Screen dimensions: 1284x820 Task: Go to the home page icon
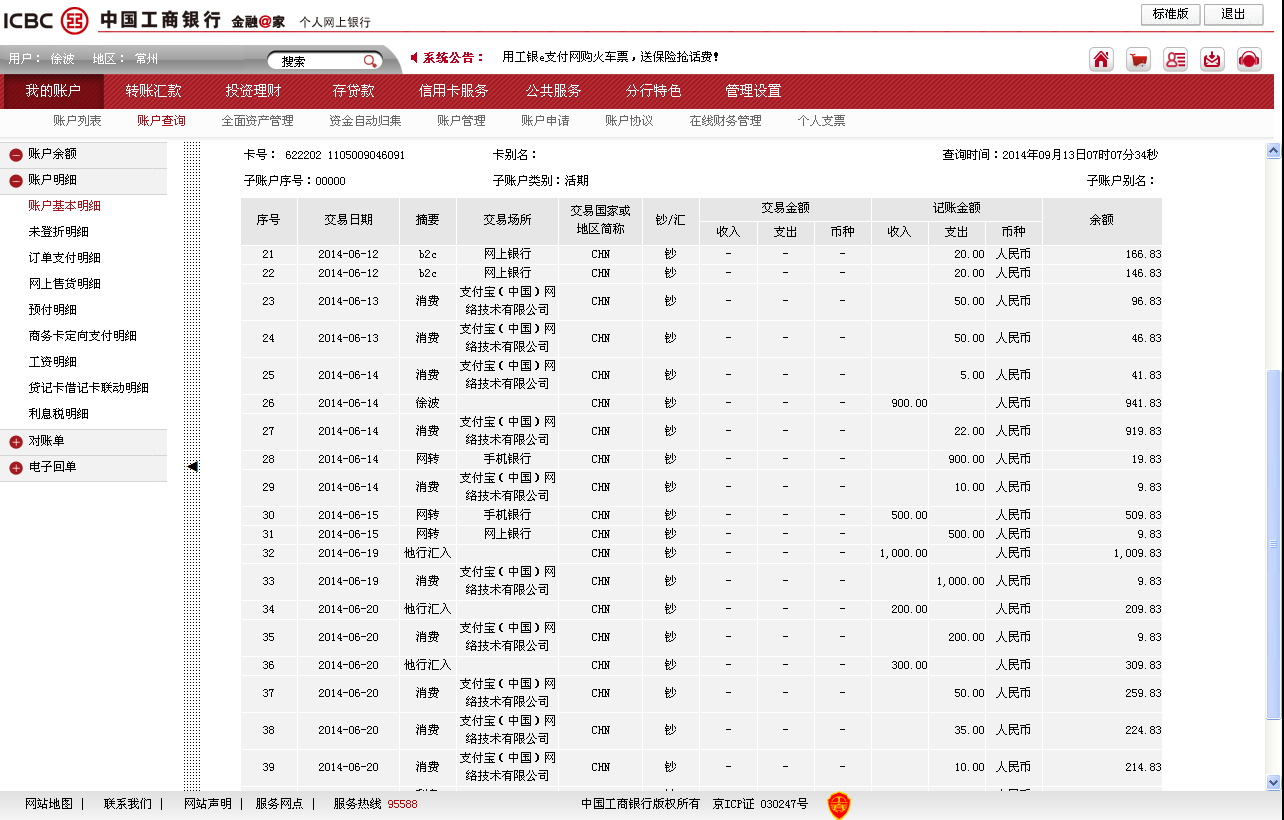pos(1101,59)
